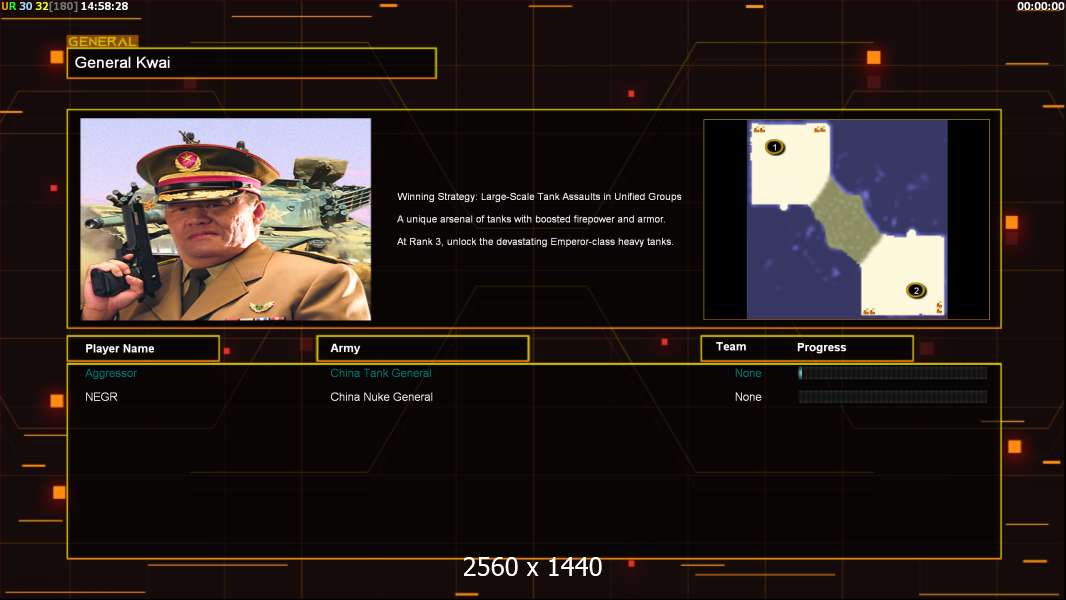The height and width of the screenshot is (600, 1066).
Task: Click the GENERAL label above the name
Action: [102, 41]
